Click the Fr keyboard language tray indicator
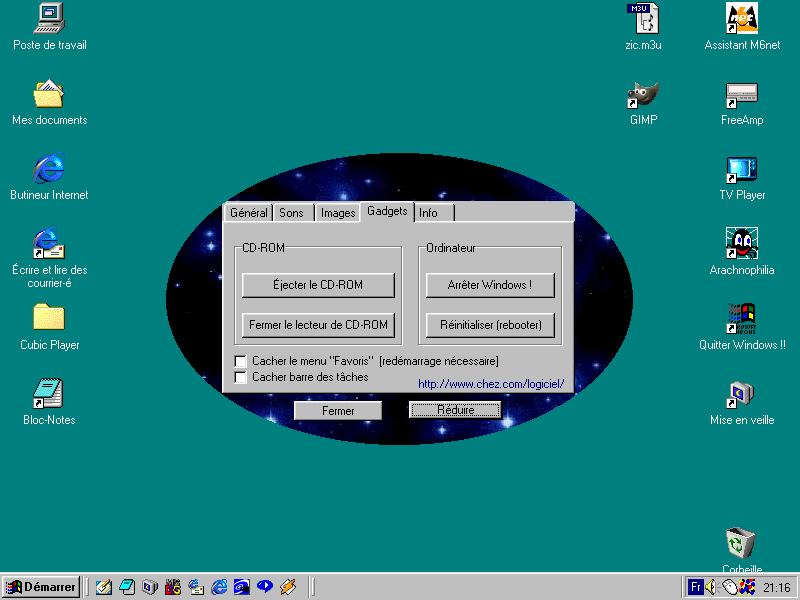Image resolution: width=800 pixels, height=600 pixels. click(x=695, y=587)
